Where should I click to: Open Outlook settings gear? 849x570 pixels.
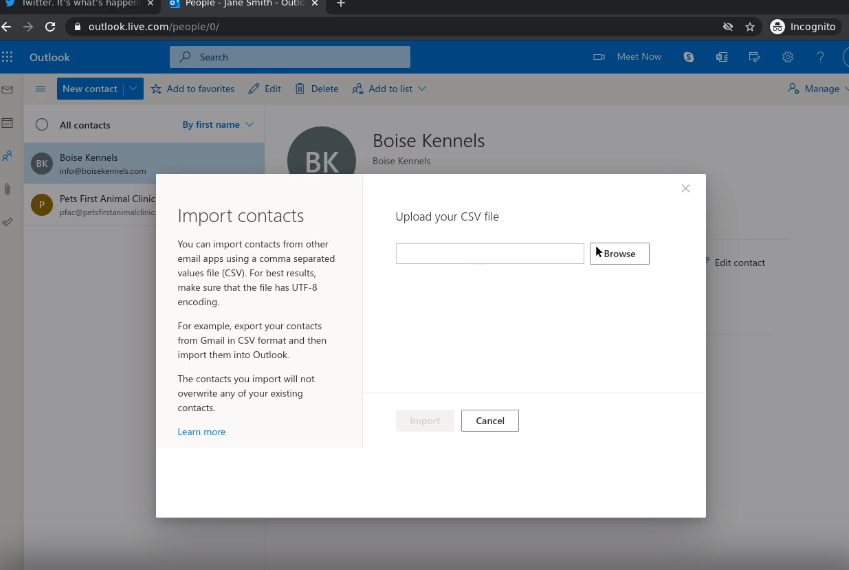point(788,57)
